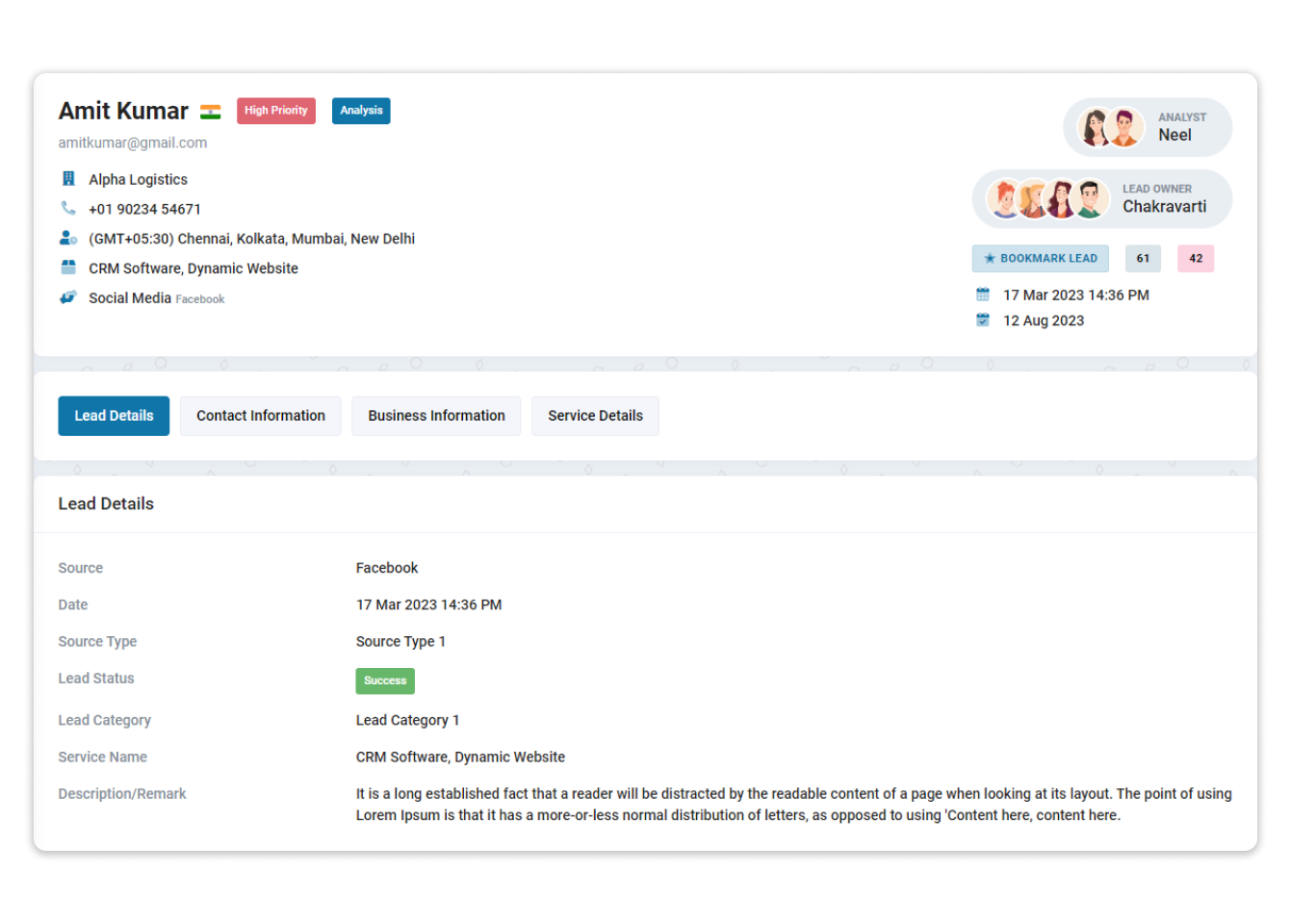Viewport: 1290px width, 924px height.
Task: Switch to the Contact Information tab
Action: click(260, 416)
